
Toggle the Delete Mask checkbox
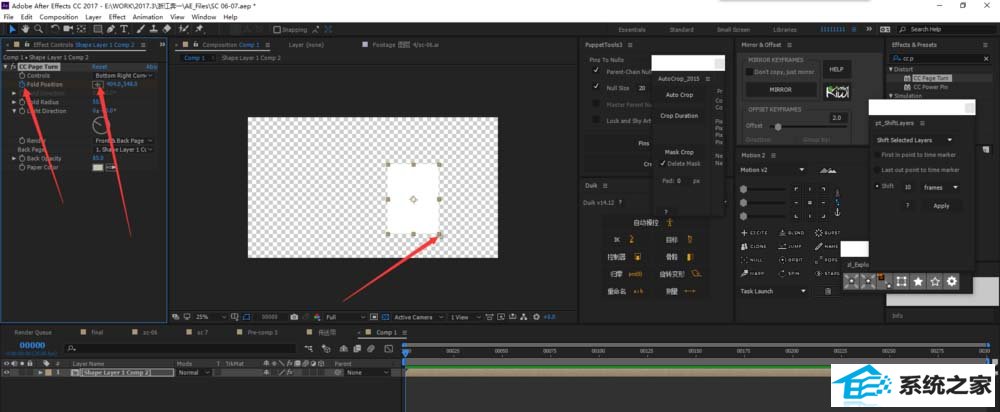click(662, 162)
